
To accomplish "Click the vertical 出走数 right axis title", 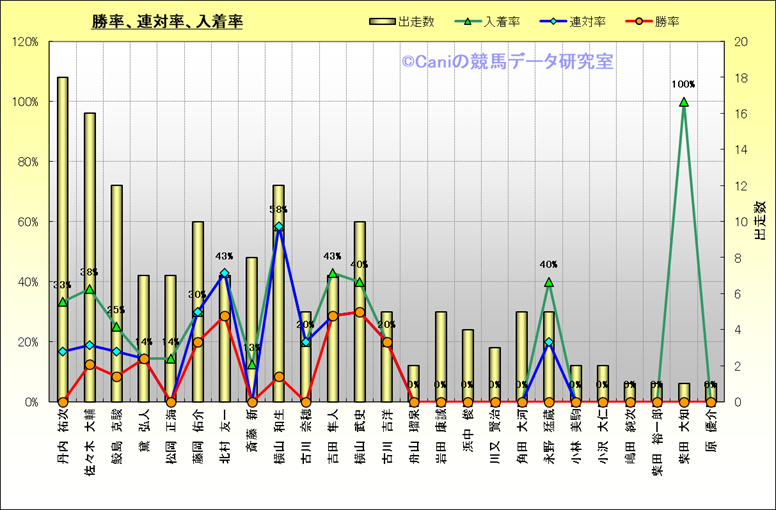I will pyautogui.click(x=759, y=220).
